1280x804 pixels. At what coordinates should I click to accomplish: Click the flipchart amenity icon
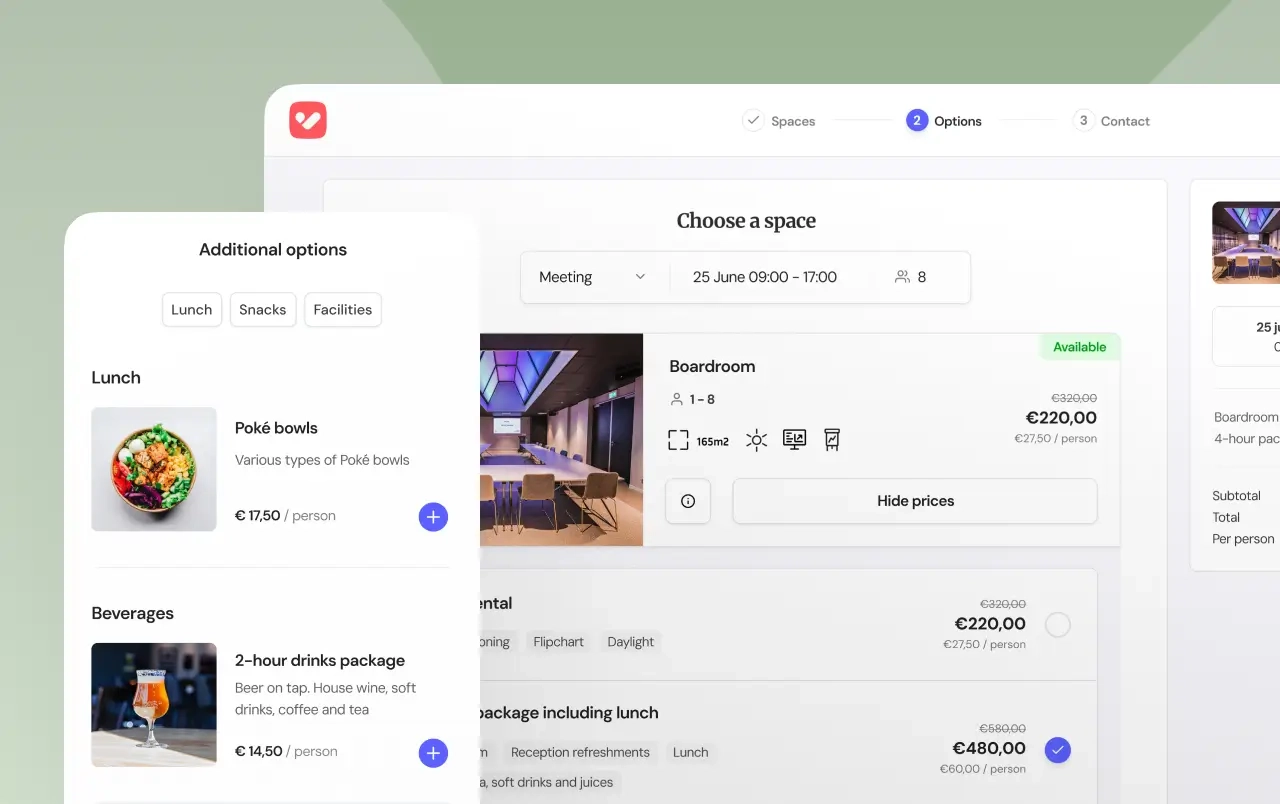(832, 440)
